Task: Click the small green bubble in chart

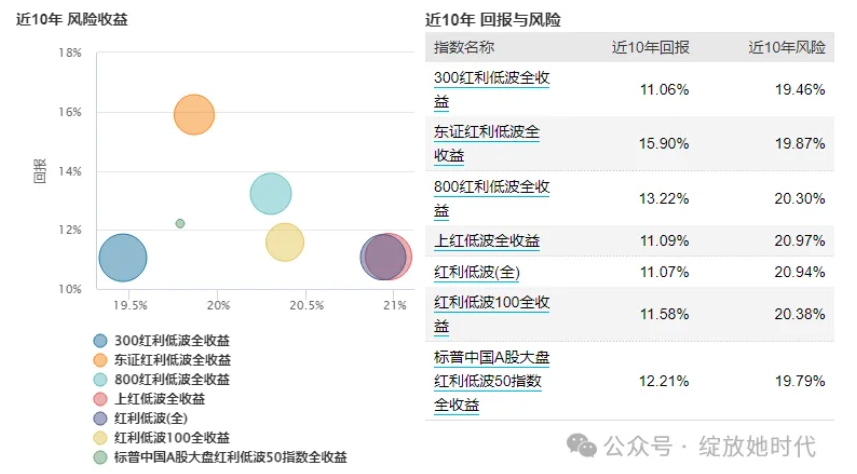Action: pyautogui.click(x=180, y=223)
